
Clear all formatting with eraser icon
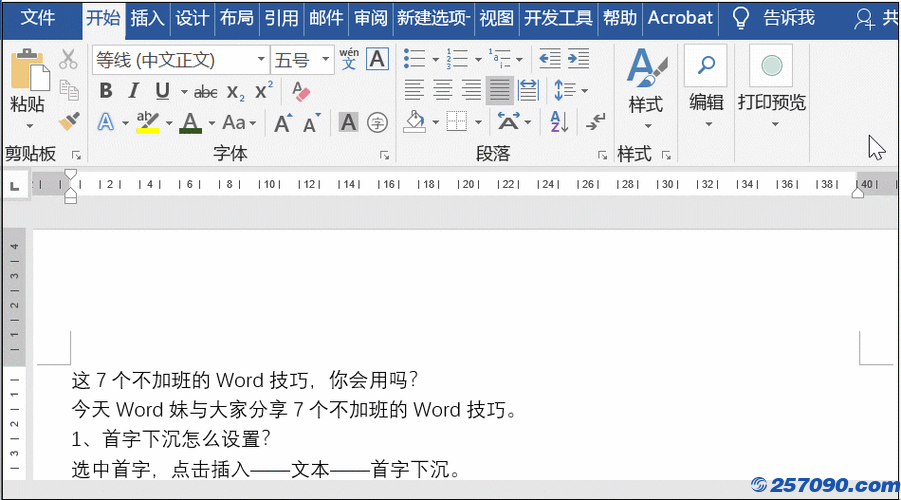300,91
